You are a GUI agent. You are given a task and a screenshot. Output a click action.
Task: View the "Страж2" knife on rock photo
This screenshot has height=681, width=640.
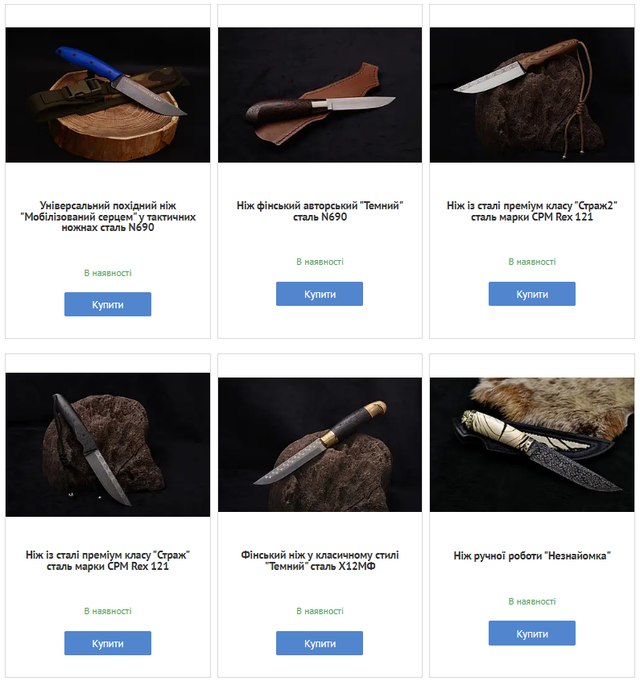532,95
